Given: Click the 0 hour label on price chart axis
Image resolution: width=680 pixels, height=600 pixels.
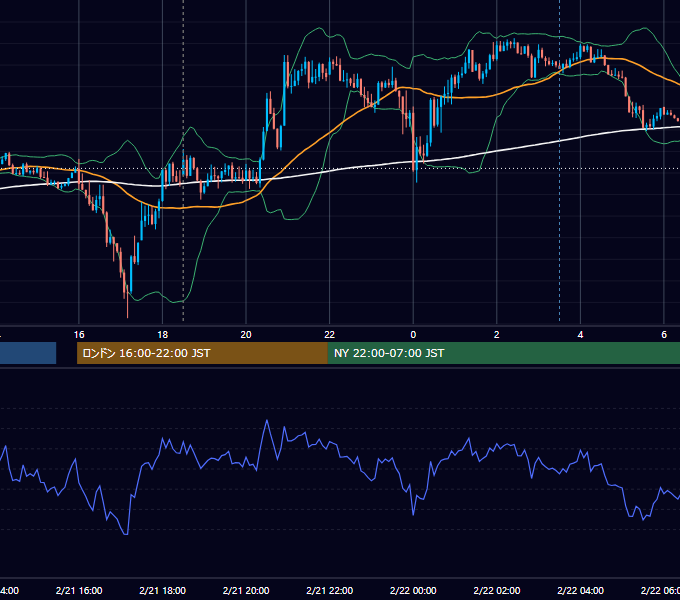Looking at the screenshot, I should point(413,335).
